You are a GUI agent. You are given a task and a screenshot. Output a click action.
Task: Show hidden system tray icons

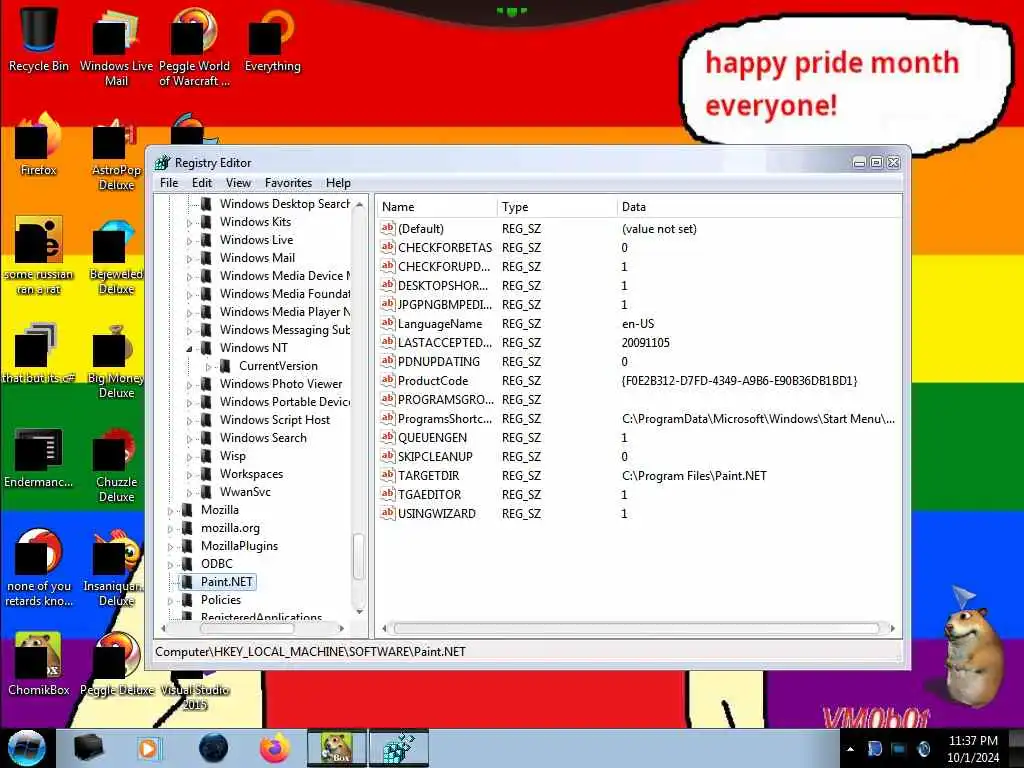point(850,749)
